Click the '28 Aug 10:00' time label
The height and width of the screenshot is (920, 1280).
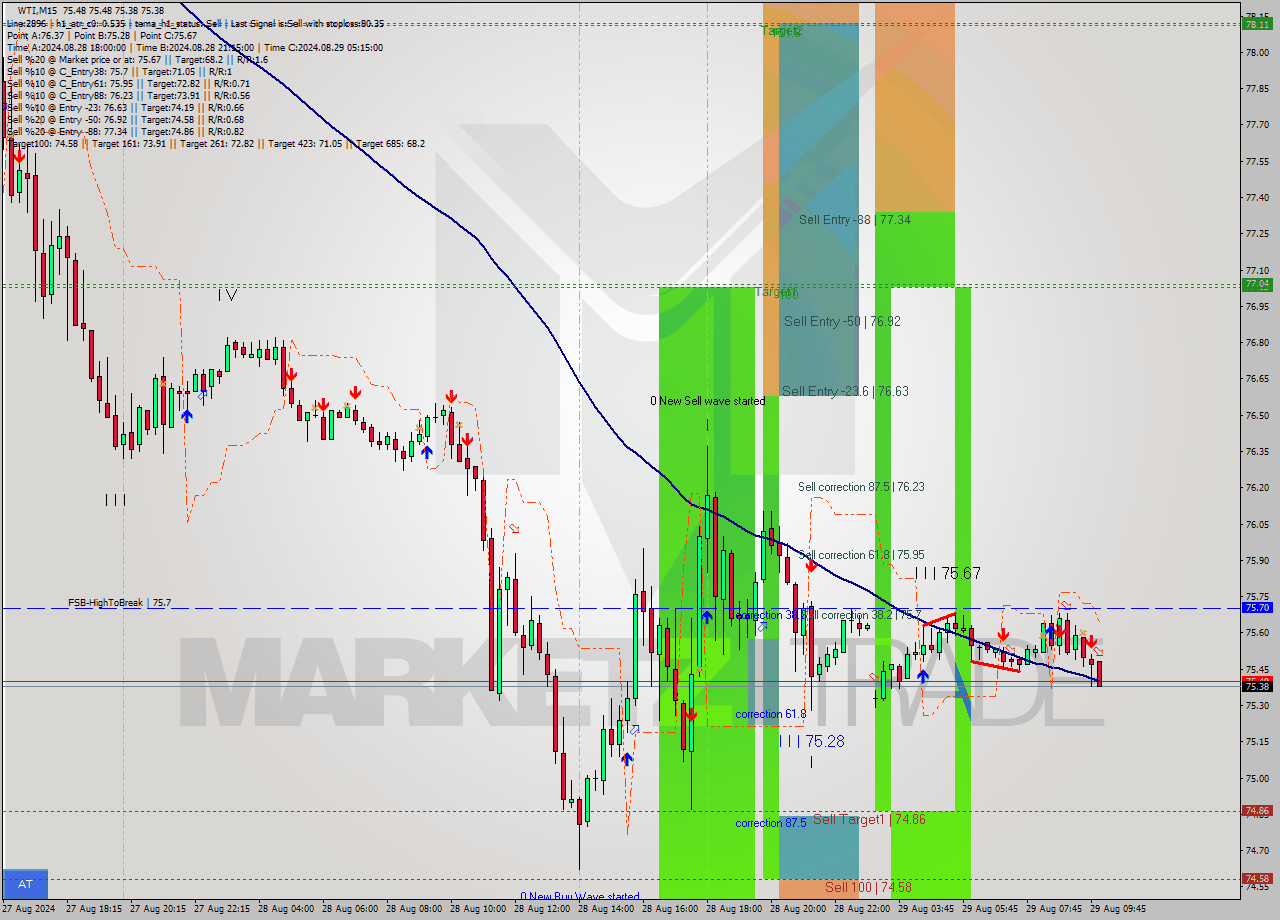pos(477,909)
